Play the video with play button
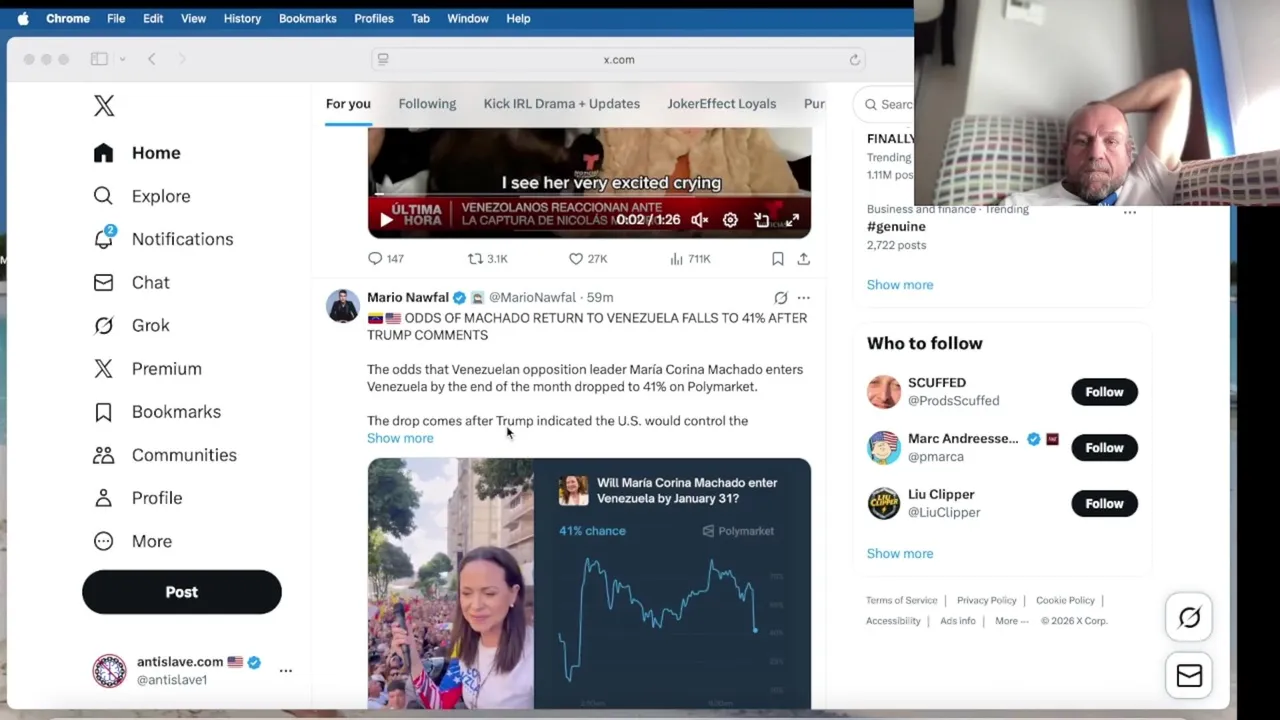 click(386, 220)
